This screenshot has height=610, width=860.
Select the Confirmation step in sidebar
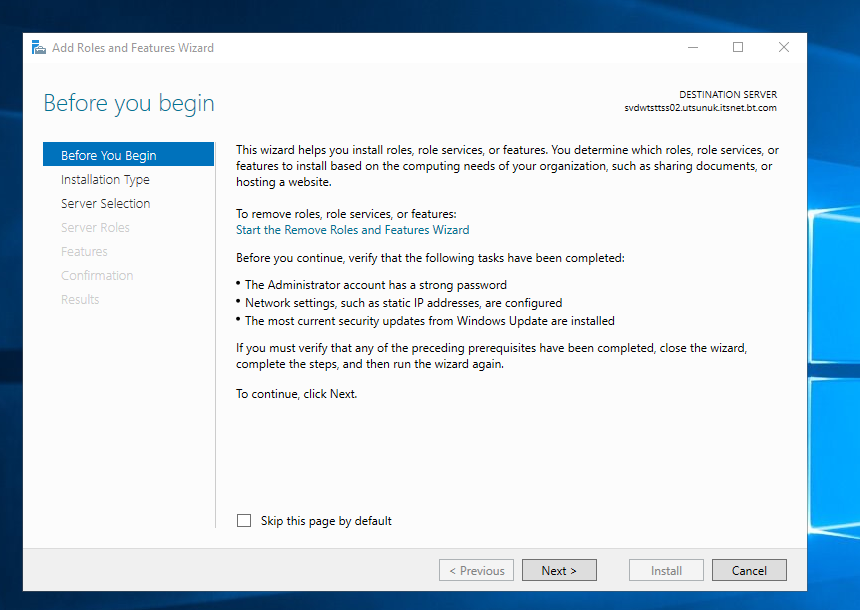point(97,275)
